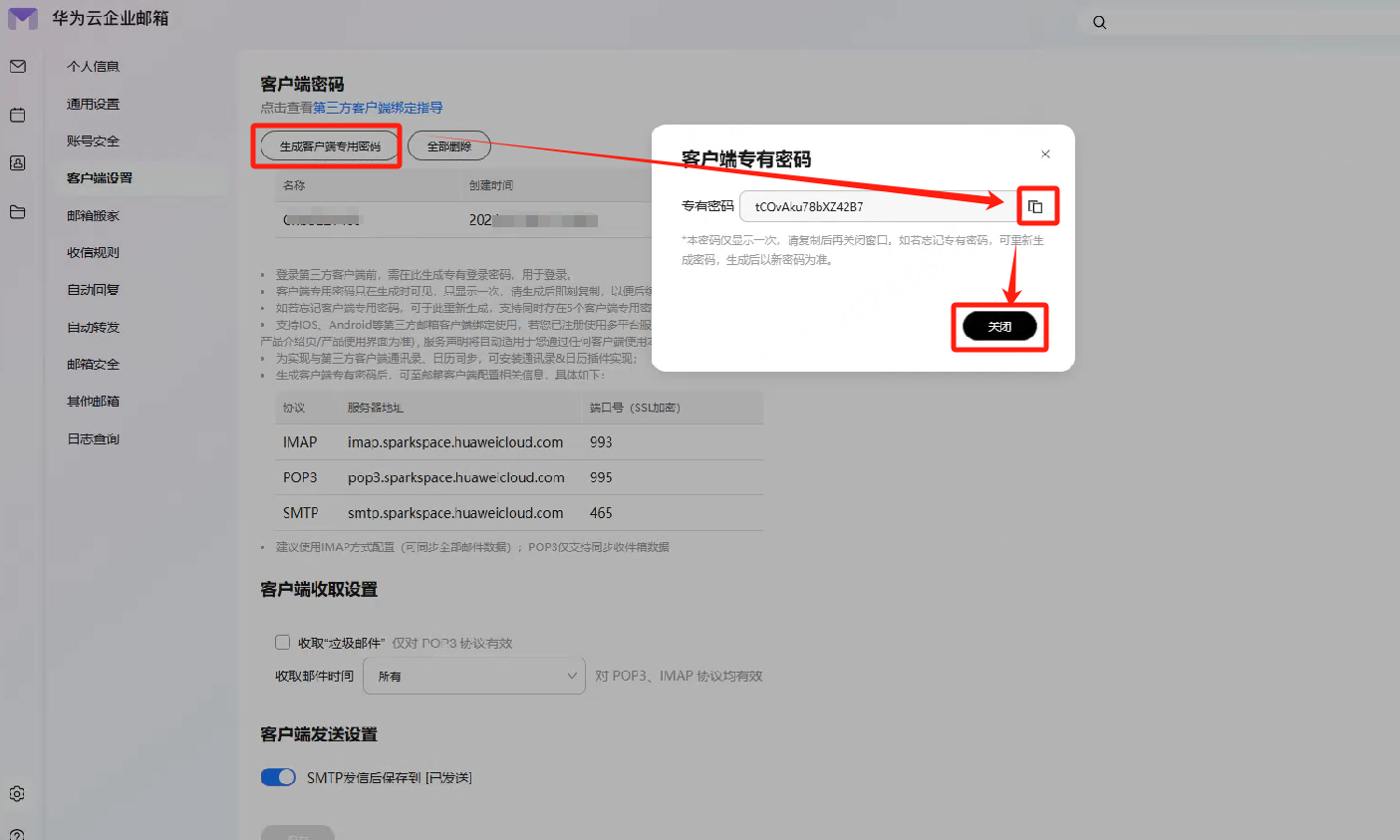This screenshot has width=1400, height=840.
Task: Expand the 收取邮件时间 dropdown
Action: click(474, 676)
